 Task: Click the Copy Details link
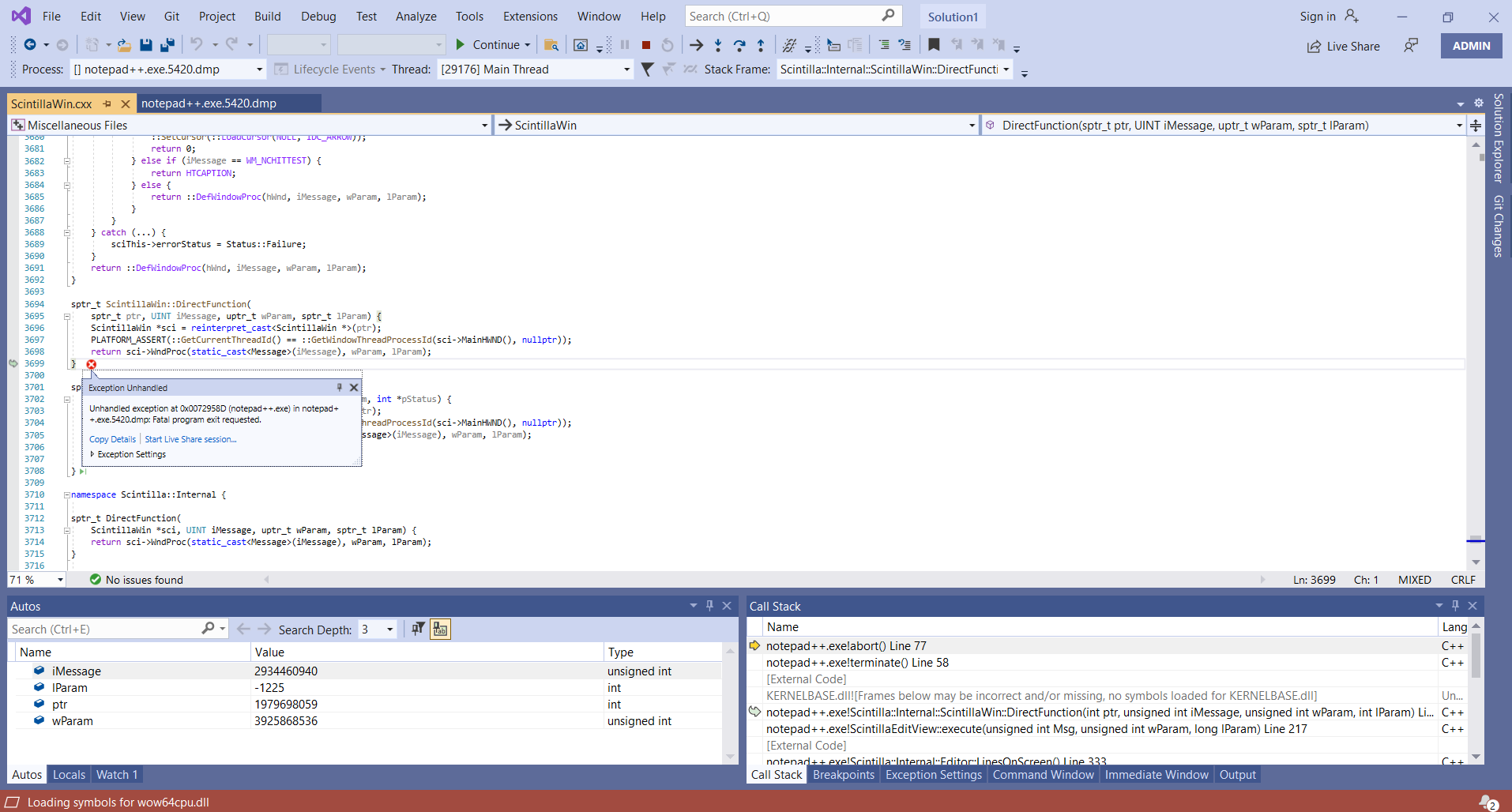pos(112,439)
